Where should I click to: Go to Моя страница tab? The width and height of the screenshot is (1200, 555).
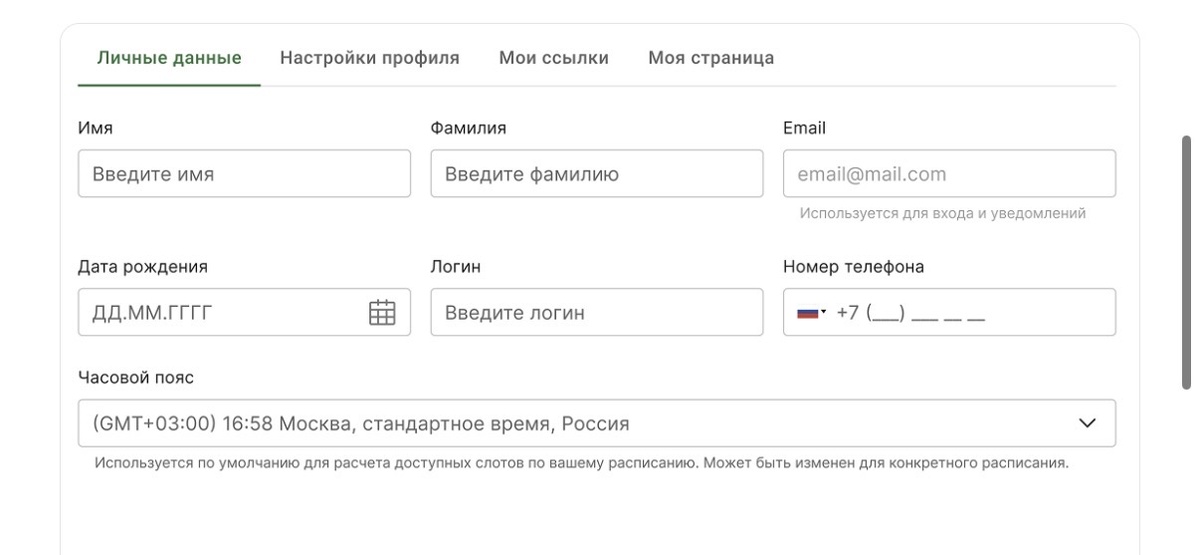pos(711,58)
